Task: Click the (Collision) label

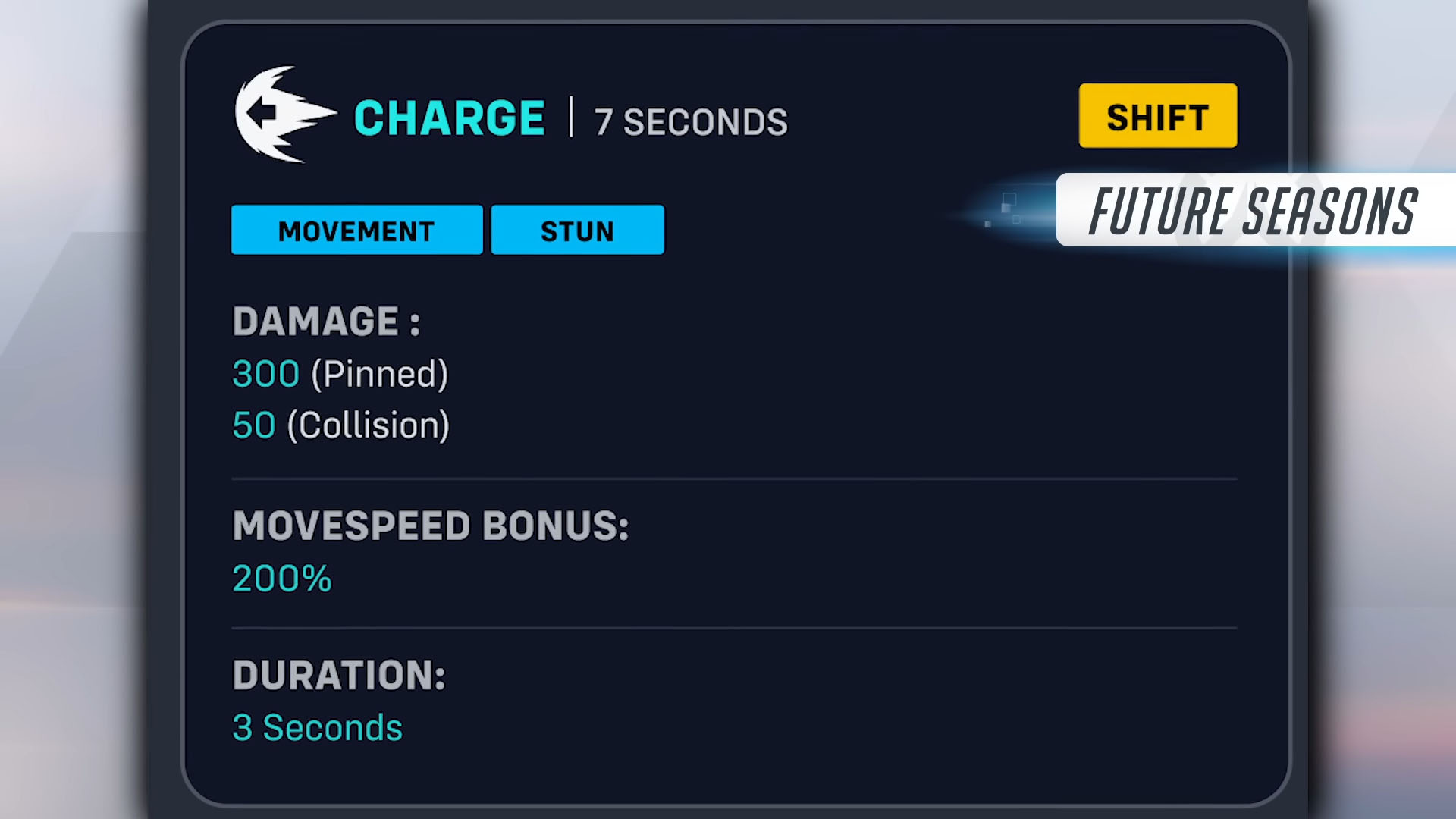Action: 369,425
